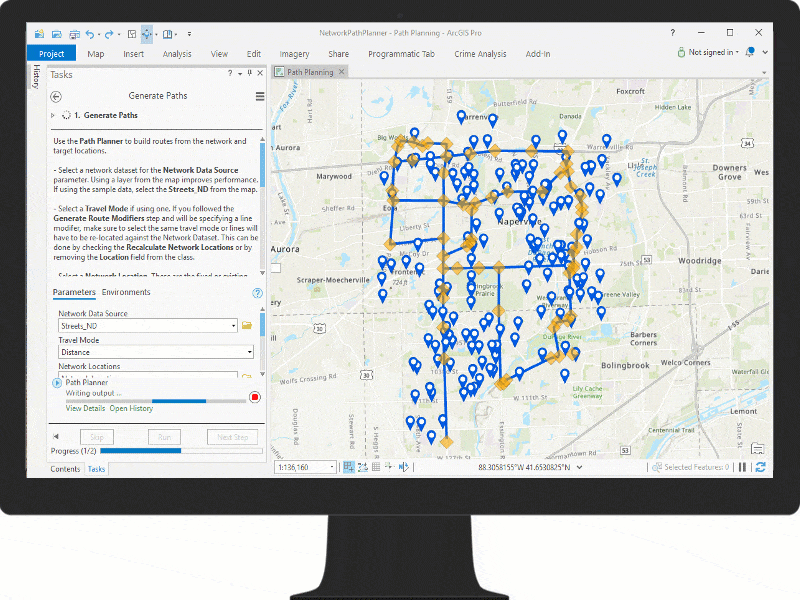800x600 pixels.
Task: Click the Redo arrow icon
Action: (109, 34)
